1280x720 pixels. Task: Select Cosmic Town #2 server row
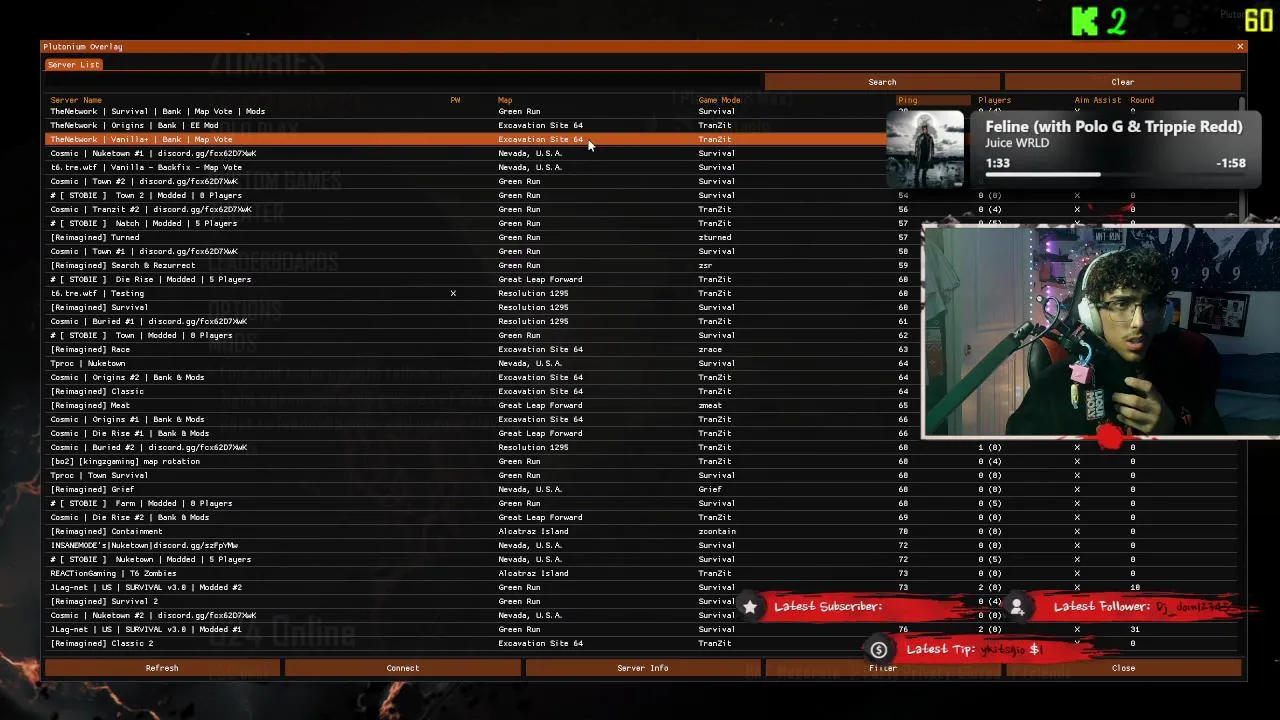pos(641,181)
